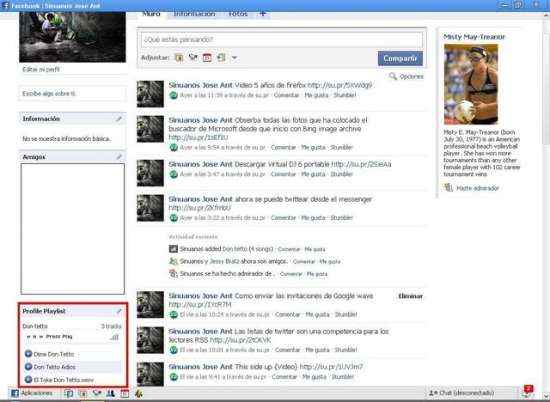Click the Facebook logo icon in bottom bar
The width and height of the screenshot is (550, 402).
[x=14, y=393]
